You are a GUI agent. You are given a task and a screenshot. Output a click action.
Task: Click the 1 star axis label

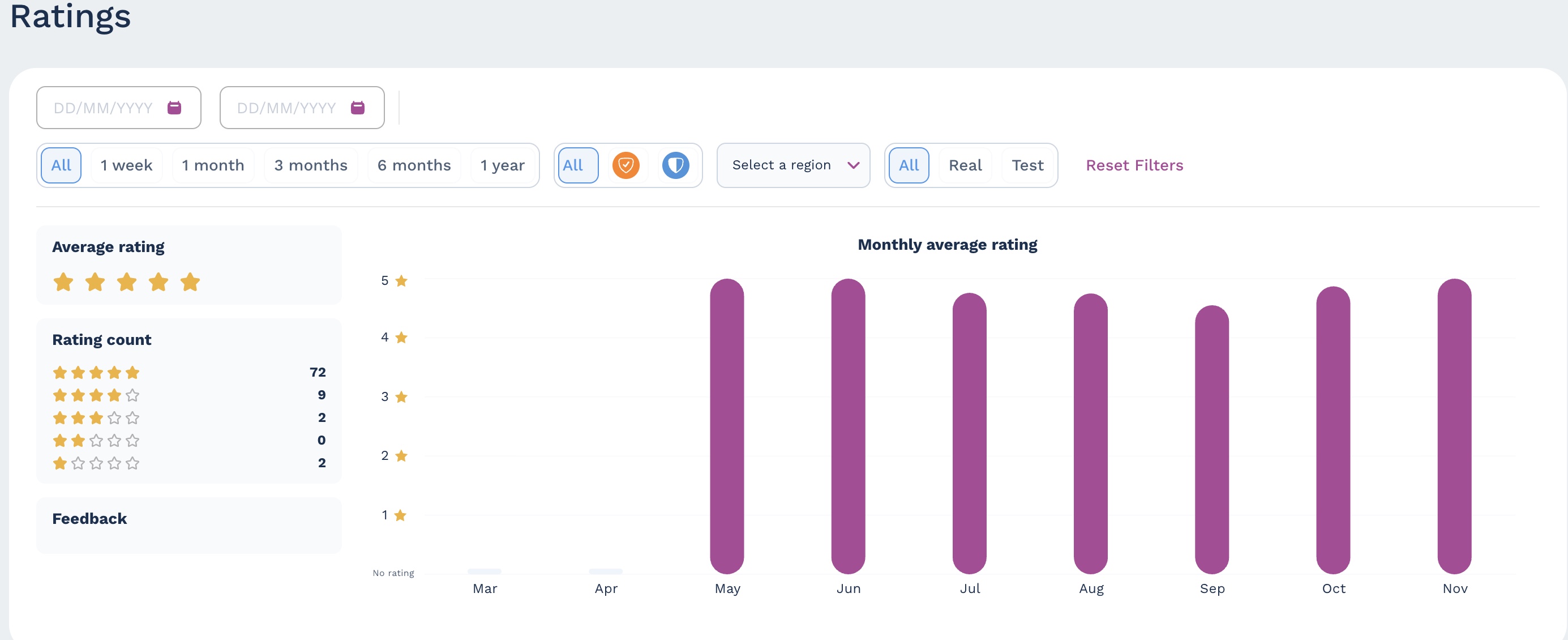click(x=394, y=515)
